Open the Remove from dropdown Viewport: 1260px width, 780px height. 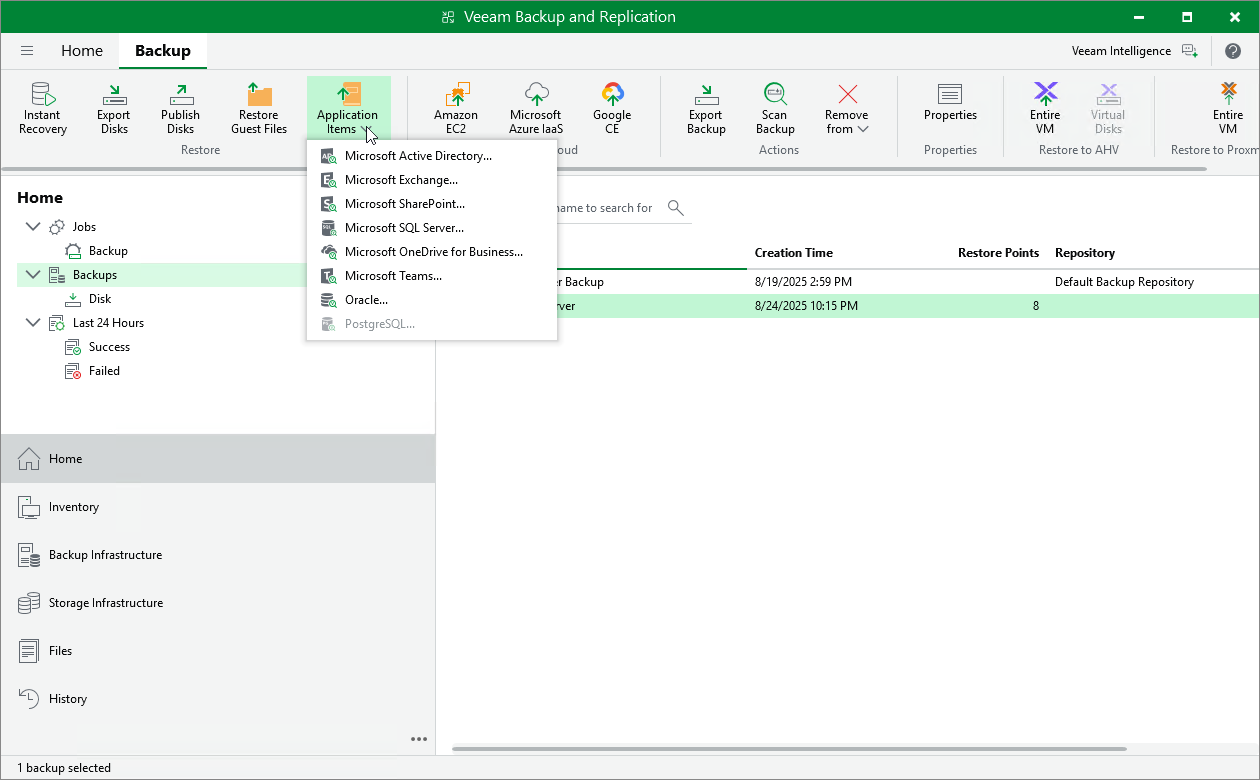(x=847, y=110)
